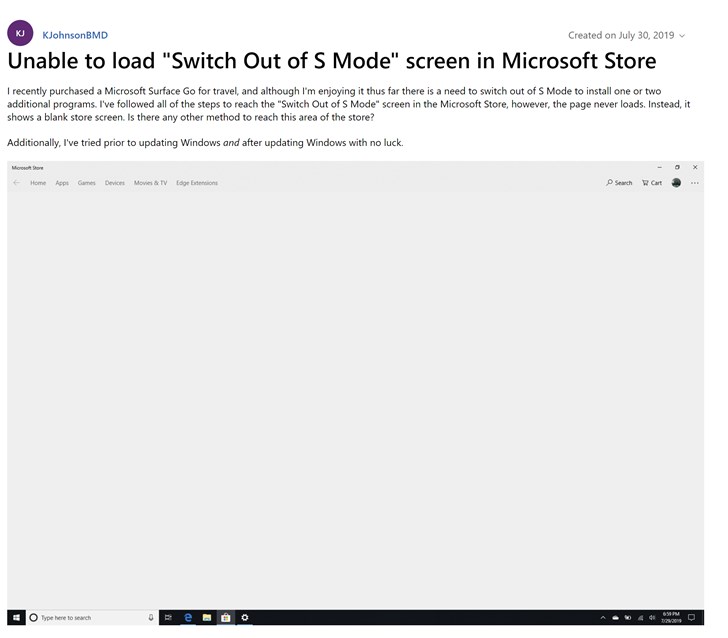Switch to the Apps tab
Image resolution: width=728 pixels, height=638 pixels.
[x=62, y=183]
